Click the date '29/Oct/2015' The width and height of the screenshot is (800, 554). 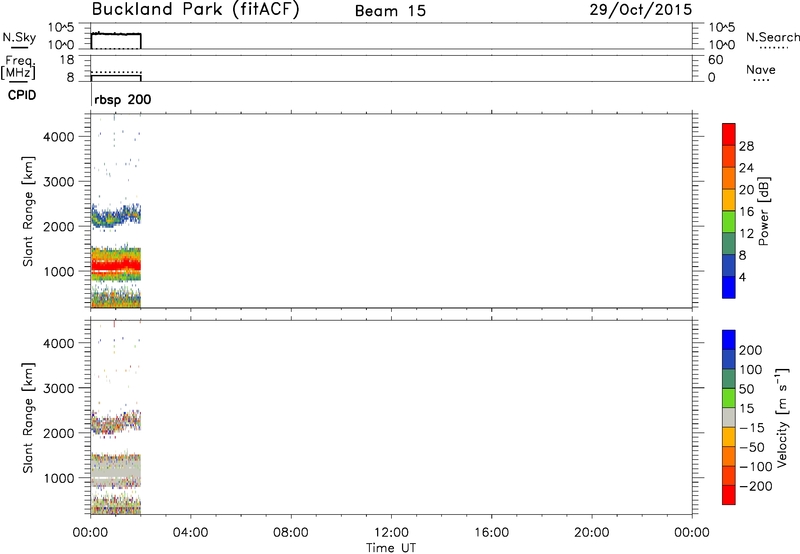641,10
